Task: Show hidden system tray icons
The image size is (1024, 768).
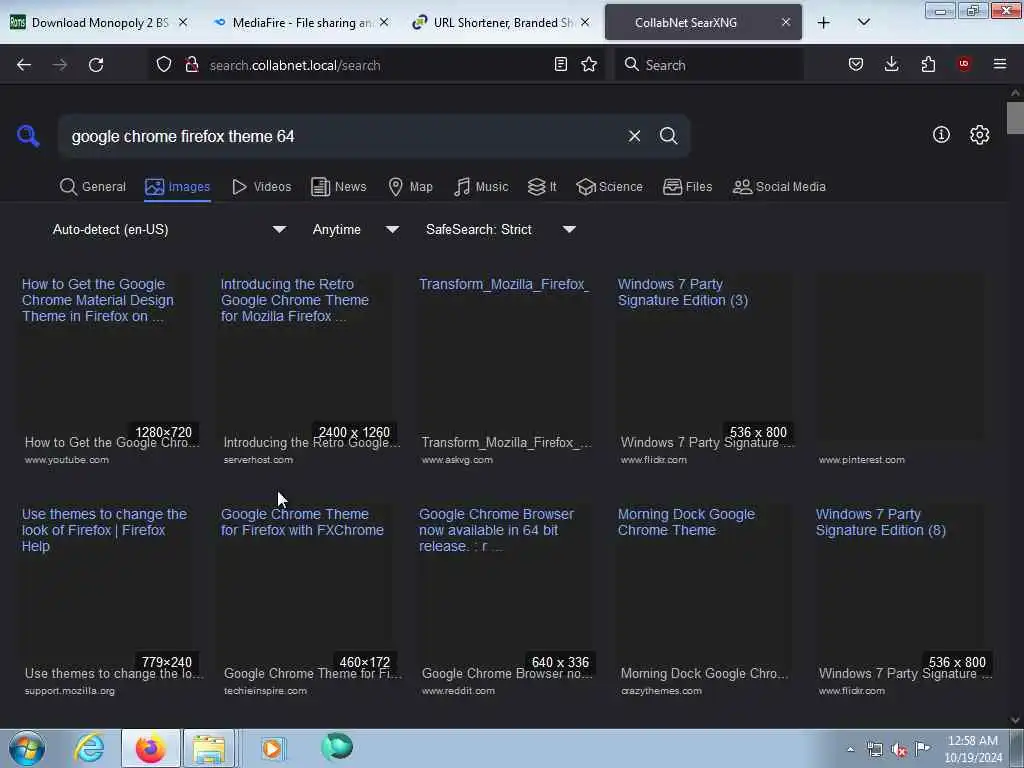Action: (x=850, y=750)
